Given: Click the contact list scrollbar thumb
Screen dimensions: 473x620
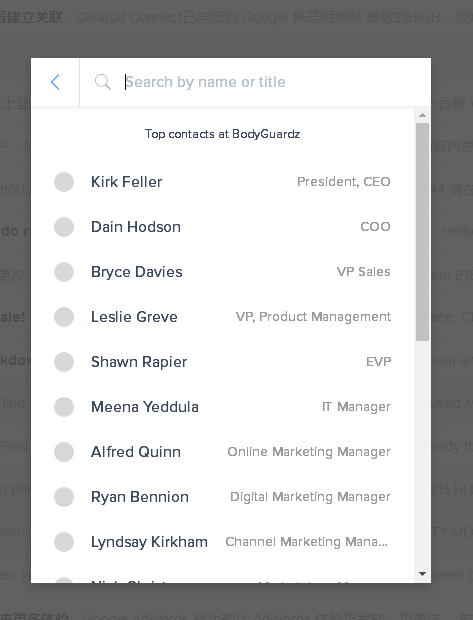Looking at the screenshot, I should tap(422, 232).
